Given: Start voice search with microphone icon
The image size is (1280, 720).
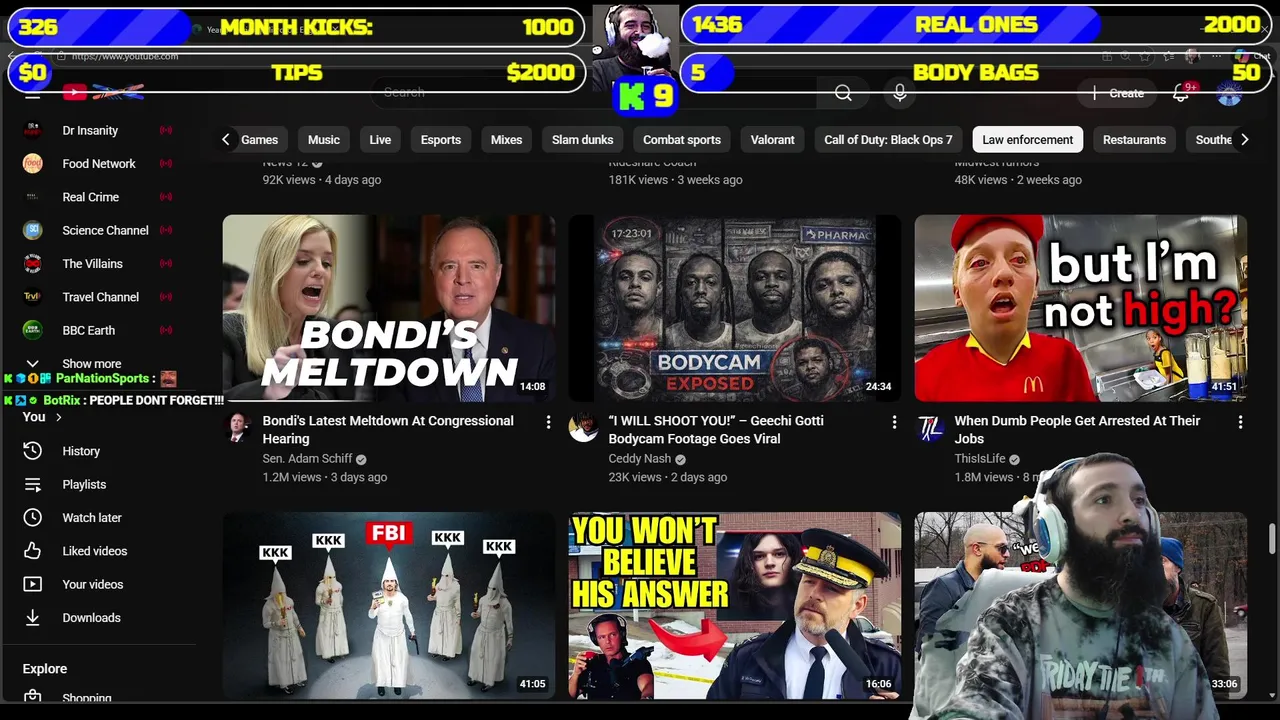Looking at the screenshot, I should pos(900,93).
